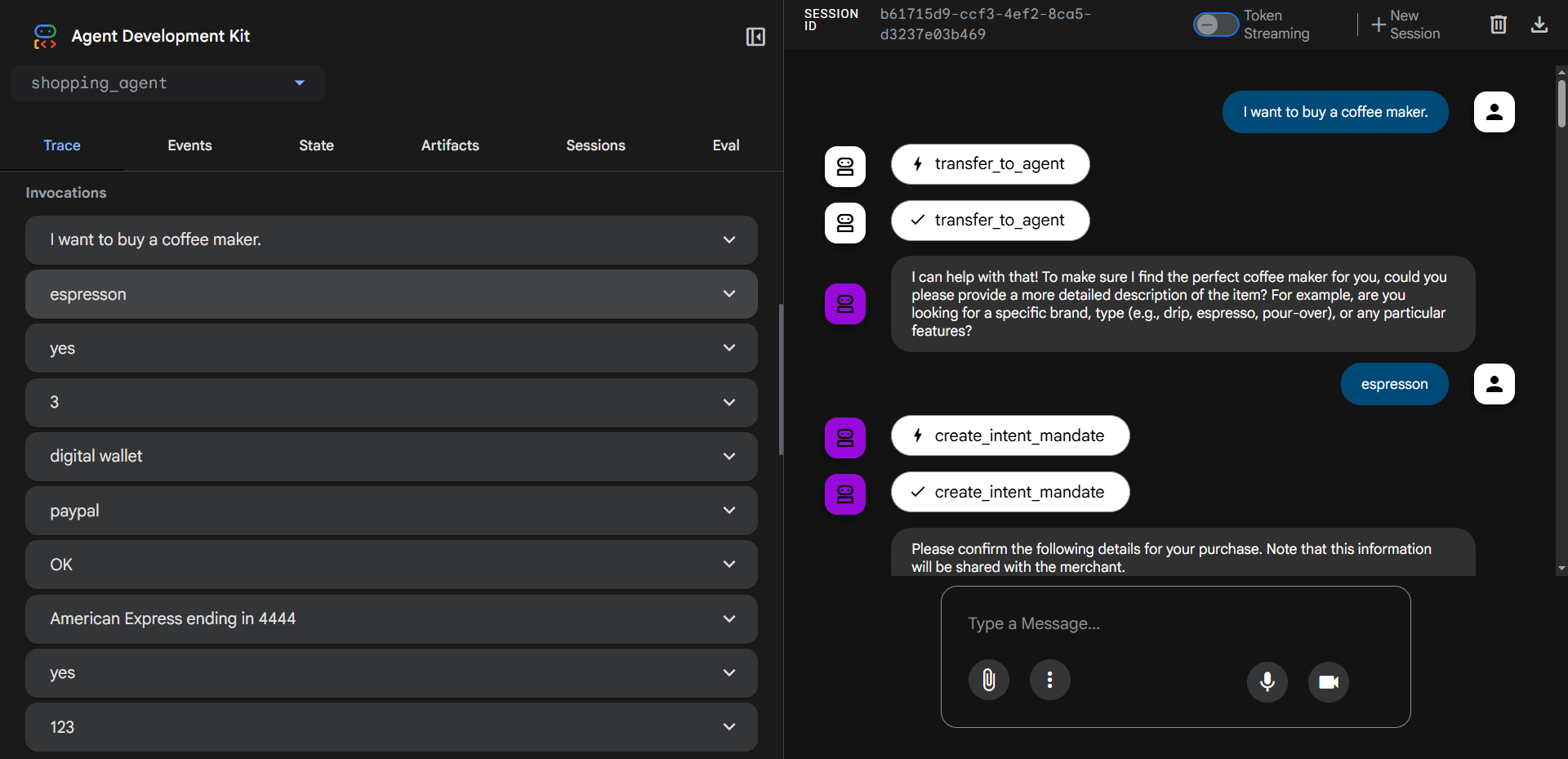Collapse the left side panel icon
1568x759 pixels.
coord(755,37)
